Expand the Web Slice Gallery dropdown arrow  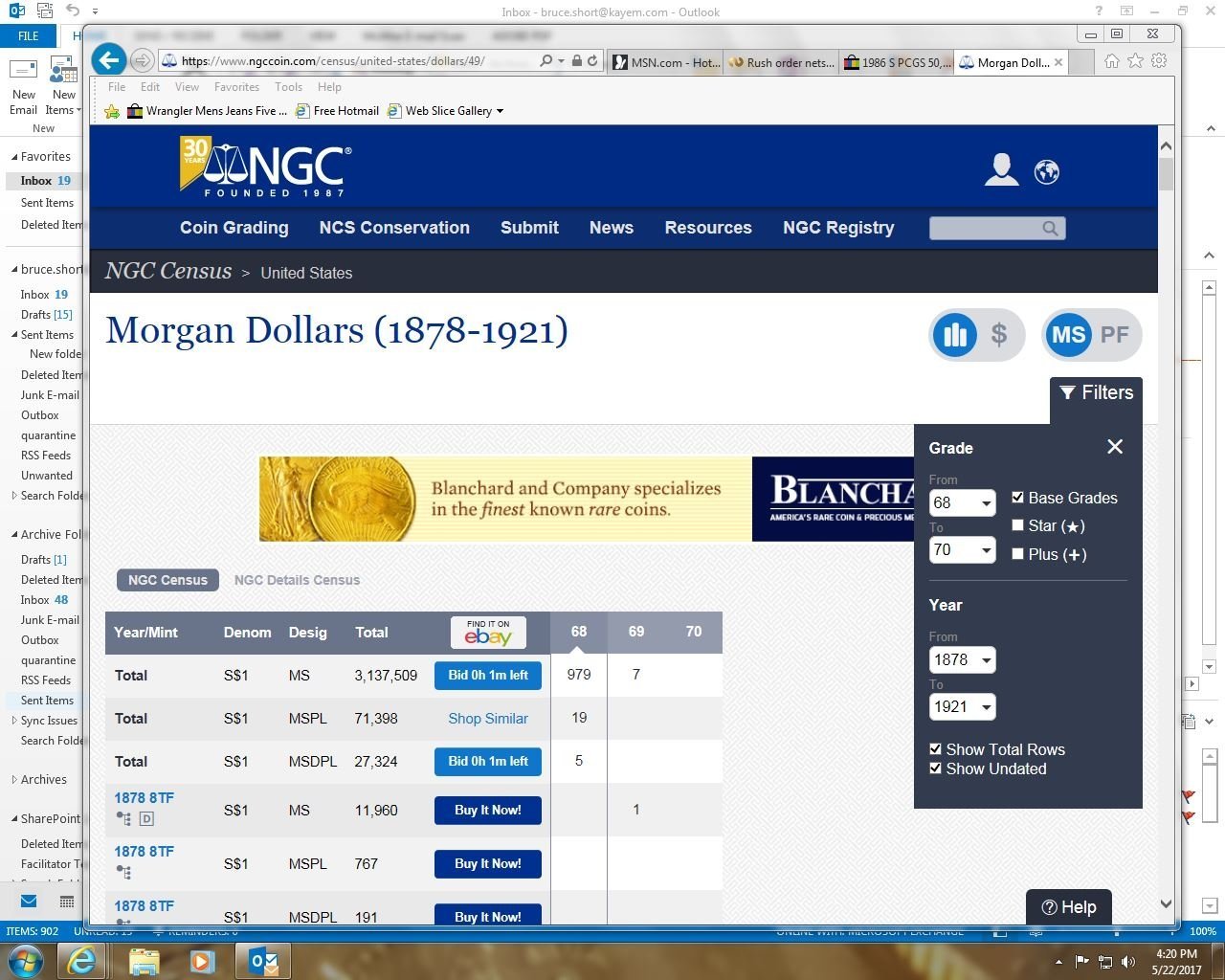point(500,111)
